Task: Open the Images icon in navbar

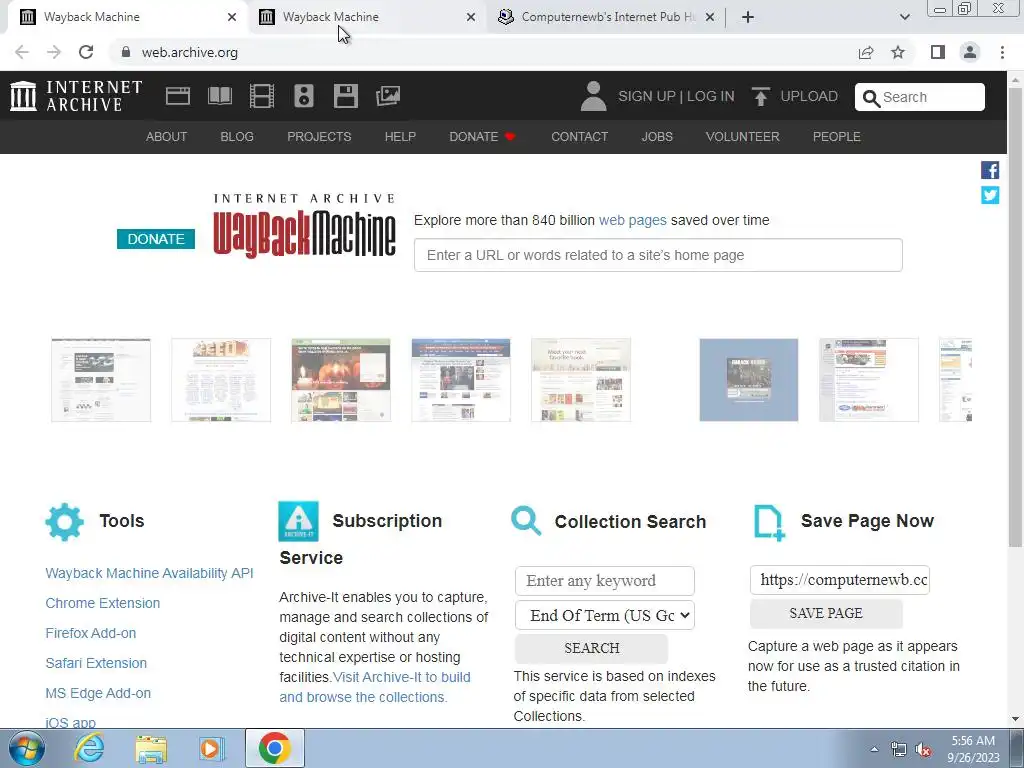Action: coord(388,96)
